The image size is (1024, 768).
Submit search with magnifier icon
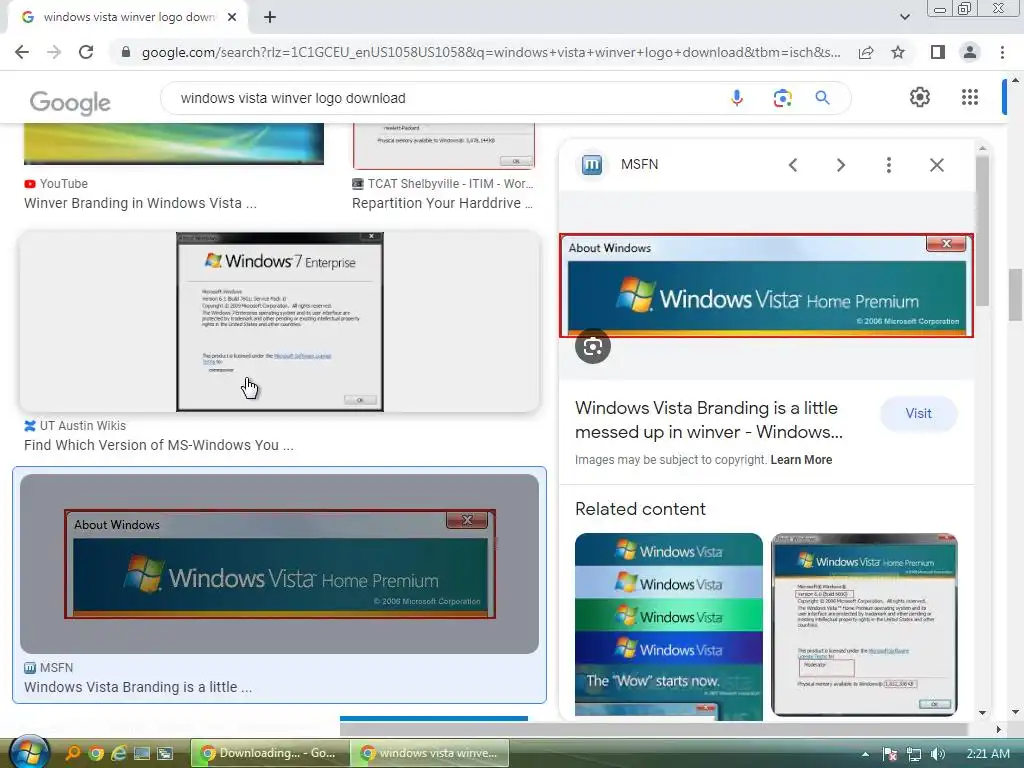pyautogui.click(x=822, y=98)
